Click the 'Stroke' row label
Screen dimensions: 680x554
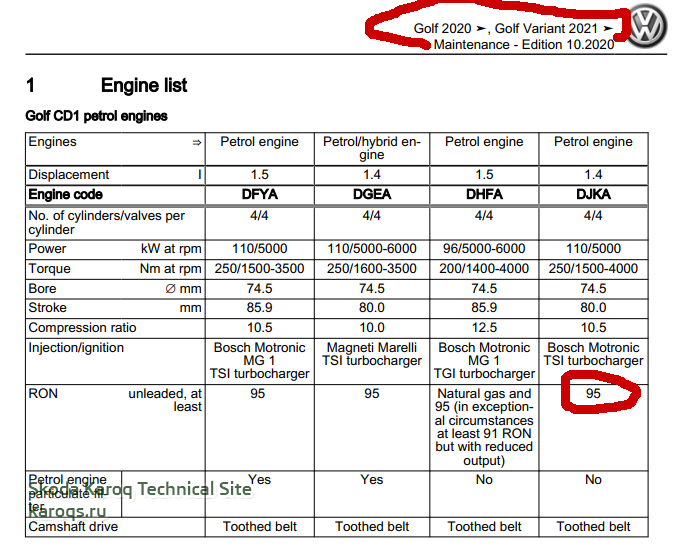47,308
